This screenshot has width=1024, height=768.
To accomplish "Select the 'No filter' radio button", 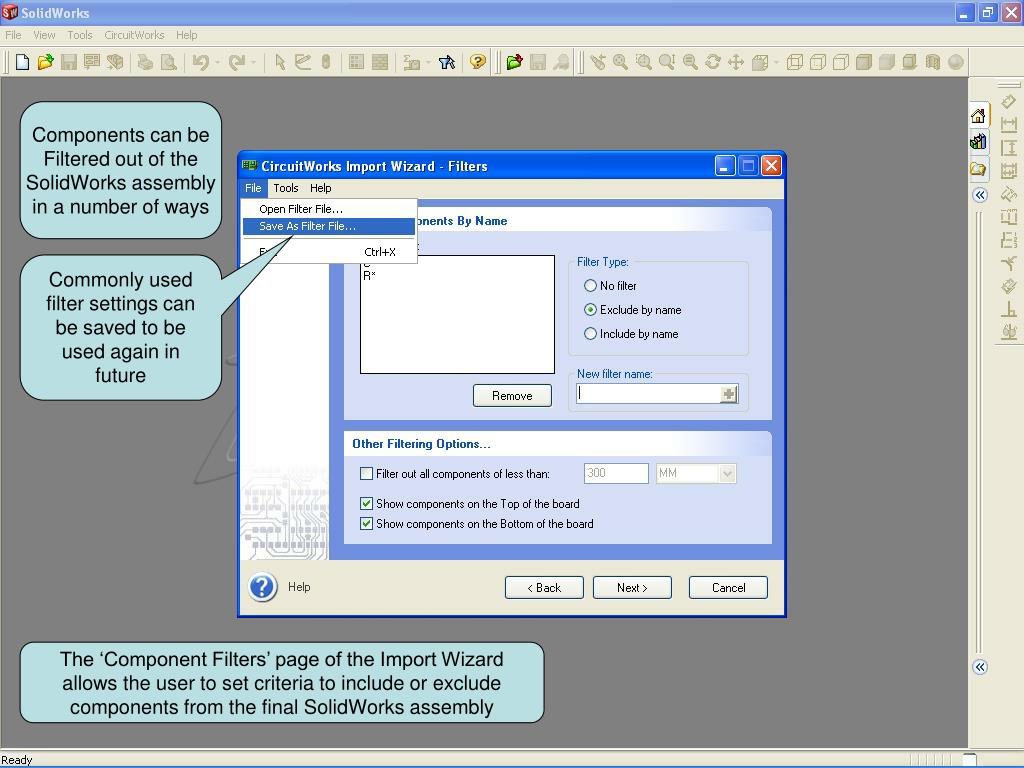I will click(x=590, y=285).
